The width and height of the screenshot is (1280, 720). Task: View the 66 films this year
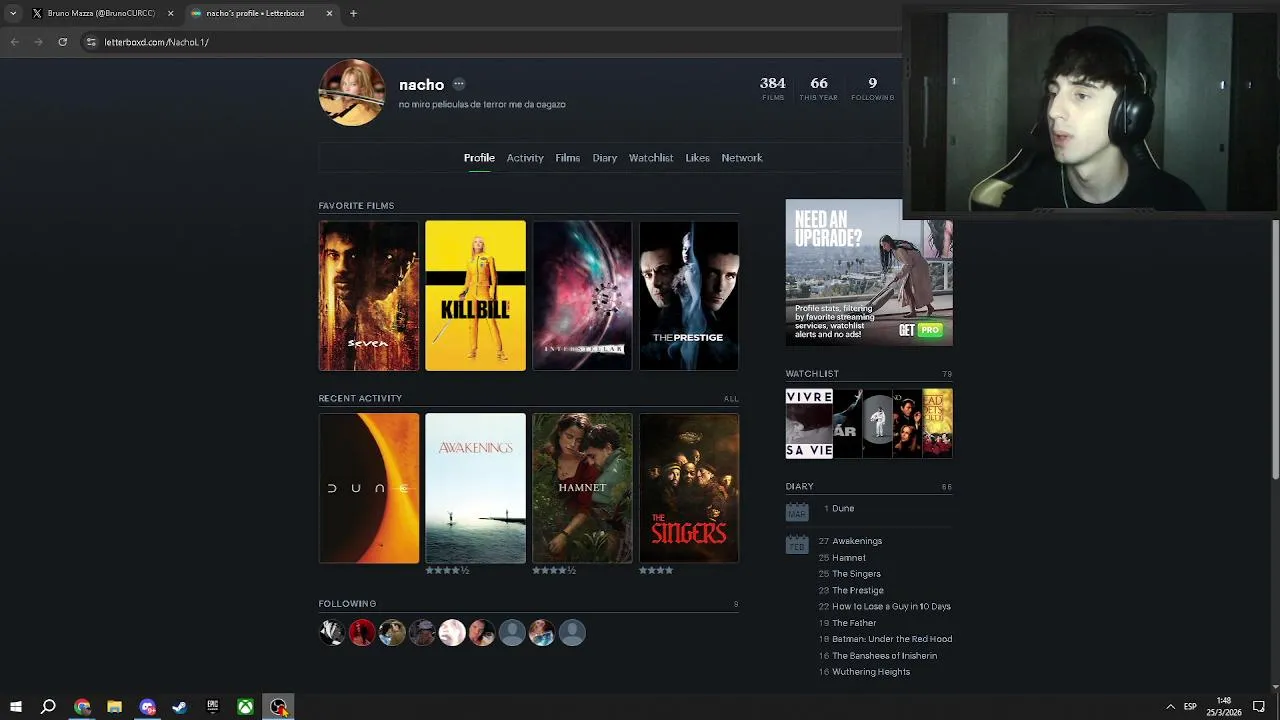(x=819, y=88)
